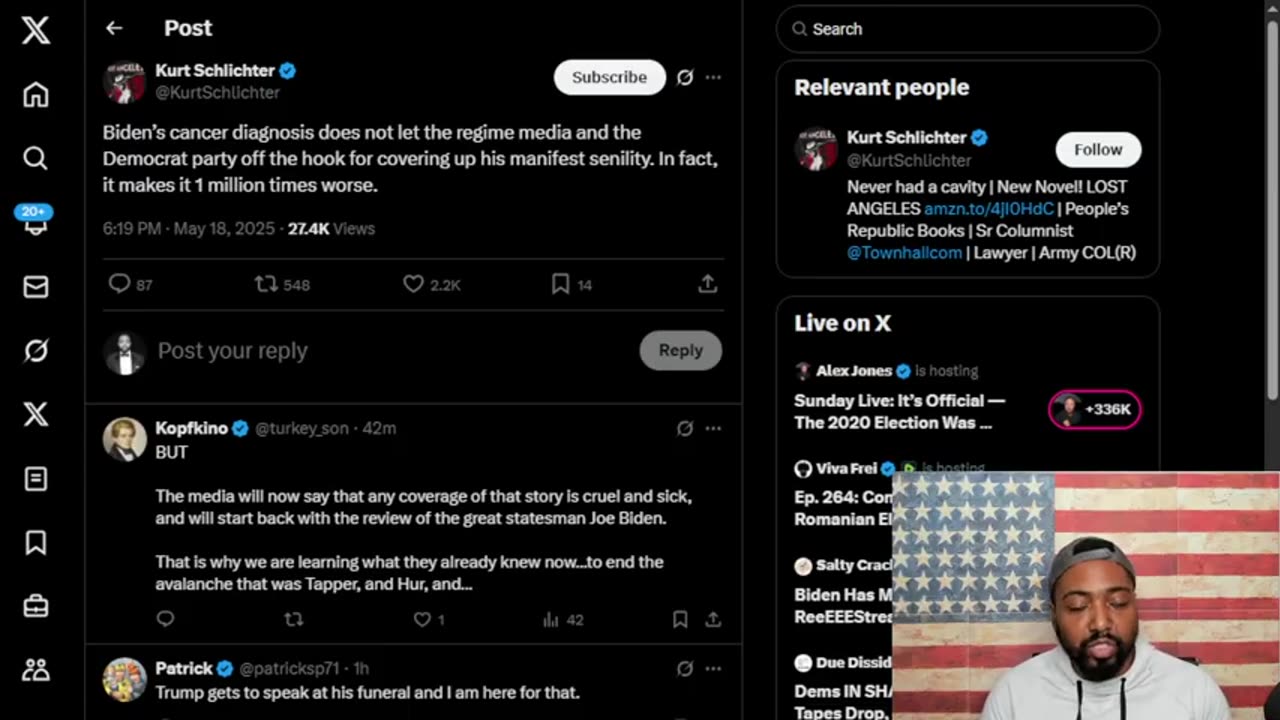Open more options on Kurt Schlichter's post
The image size is (1280, 720).
(x=713, y=77)
